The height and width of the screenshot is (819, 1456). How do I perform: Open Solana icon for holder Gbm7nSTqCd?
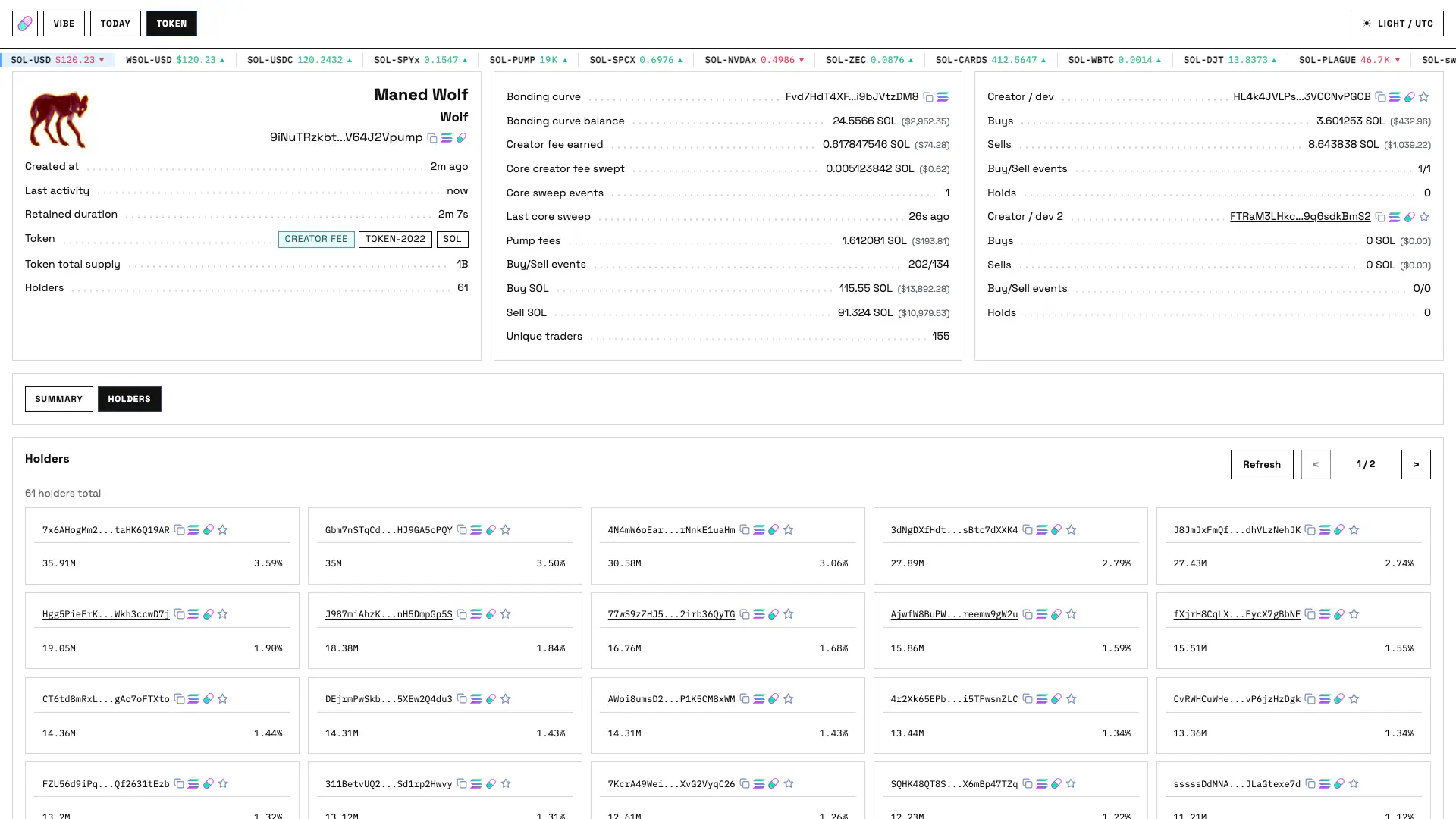pos(476,530)
